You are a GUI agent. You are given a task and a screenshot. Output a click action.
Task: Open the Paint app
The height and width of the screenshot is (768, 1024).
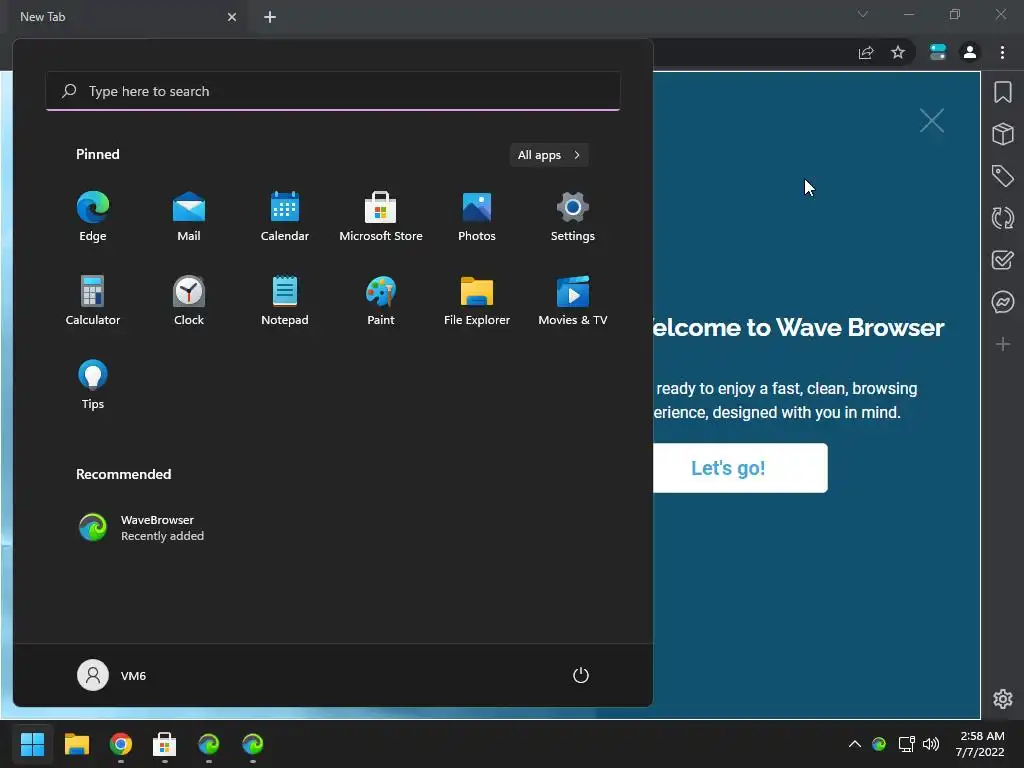(381, 300)
